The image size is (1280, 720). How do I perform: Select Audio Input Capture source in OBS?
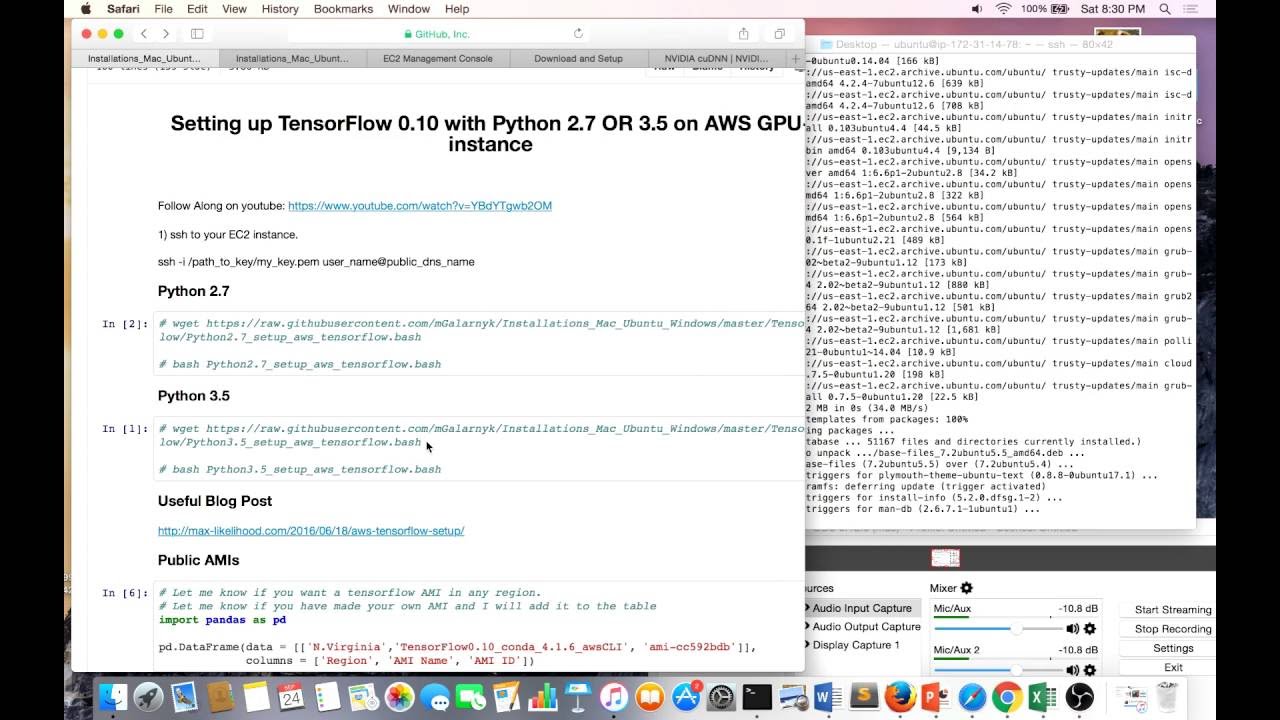(x=862, y=608)
